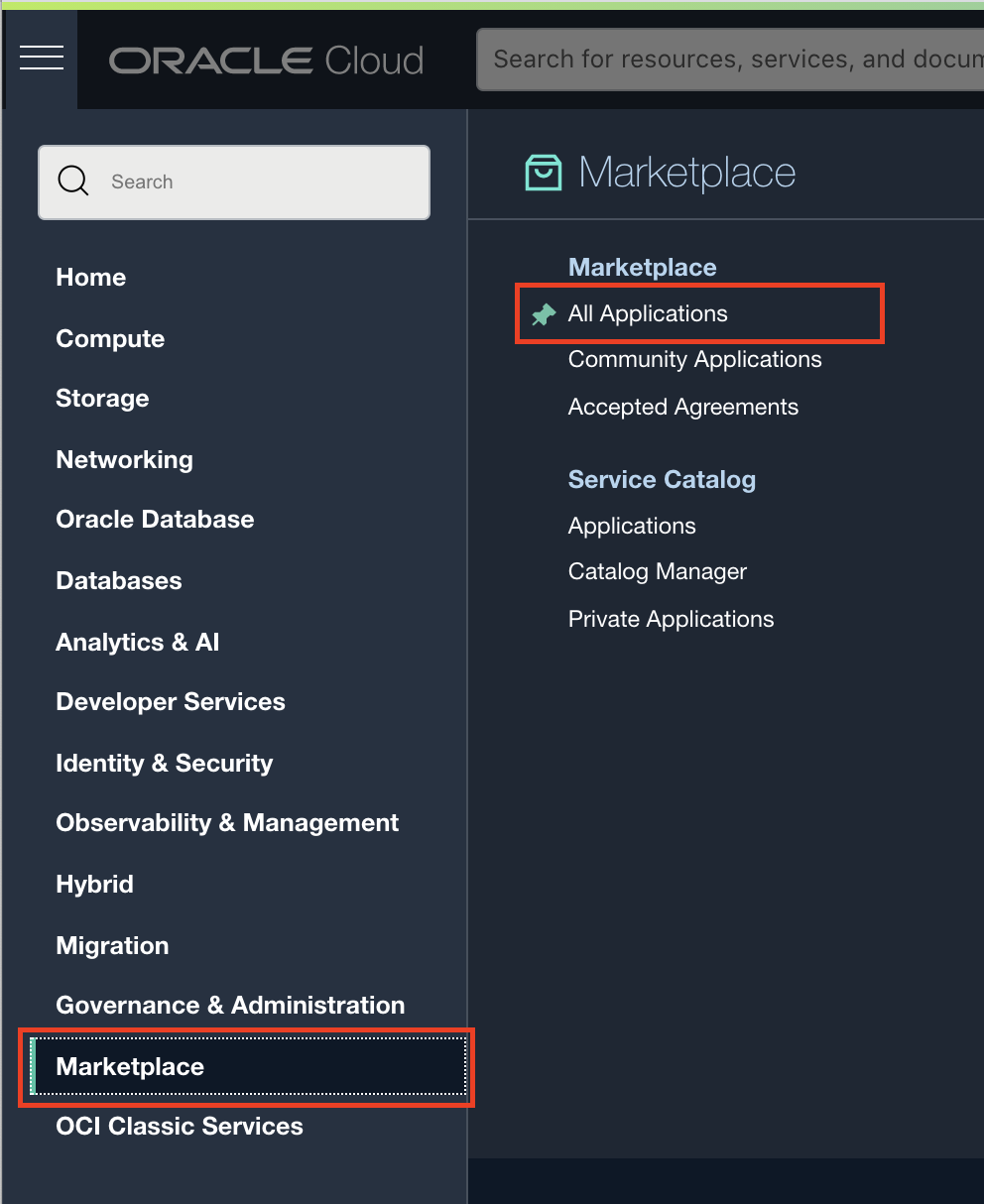Select Networking in the sidebar

124,460
